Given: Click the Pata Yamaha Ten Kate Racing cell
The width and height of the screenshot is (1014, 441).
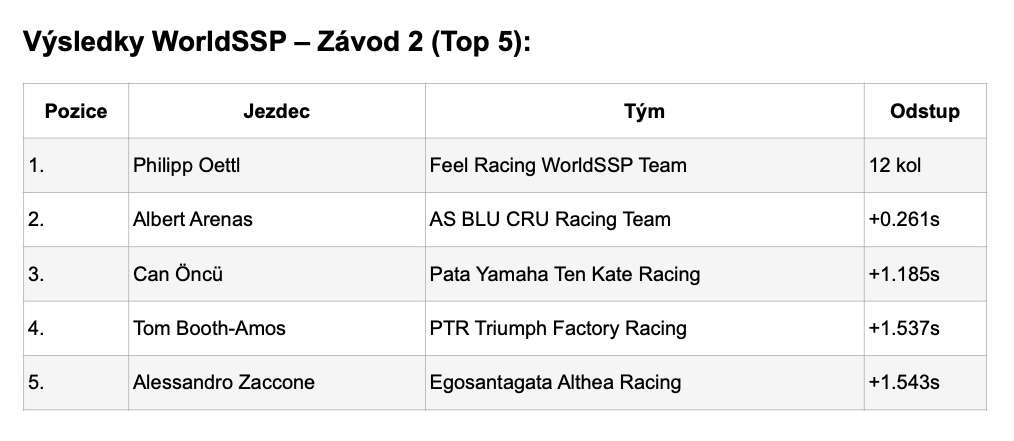Looking at the screenshot, I should tap(564, 274).
